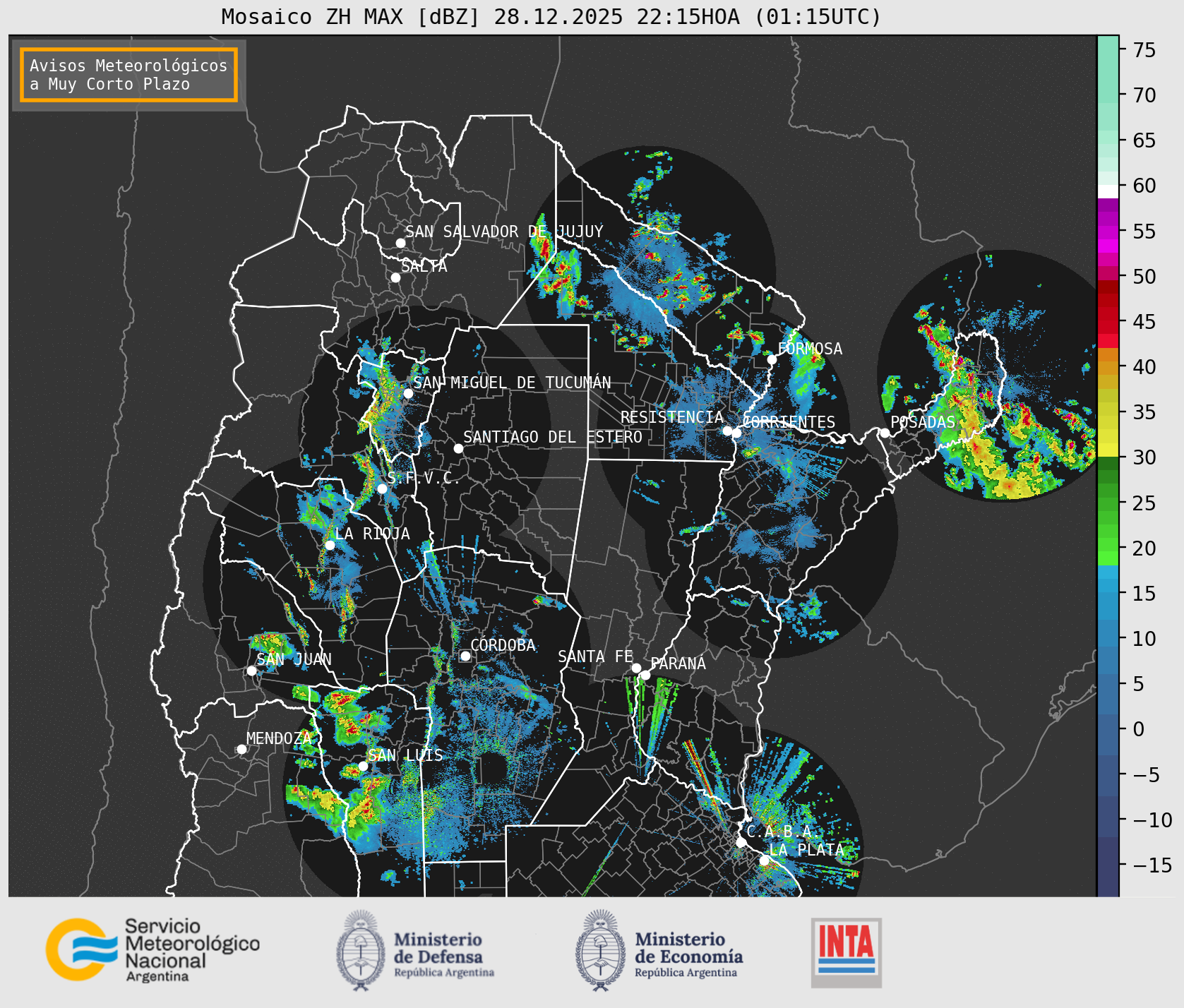Click the bright yellow band just above 30 dBZ
Viewport: 1184px width, 1008px height.
click(x=1108, y=450)
